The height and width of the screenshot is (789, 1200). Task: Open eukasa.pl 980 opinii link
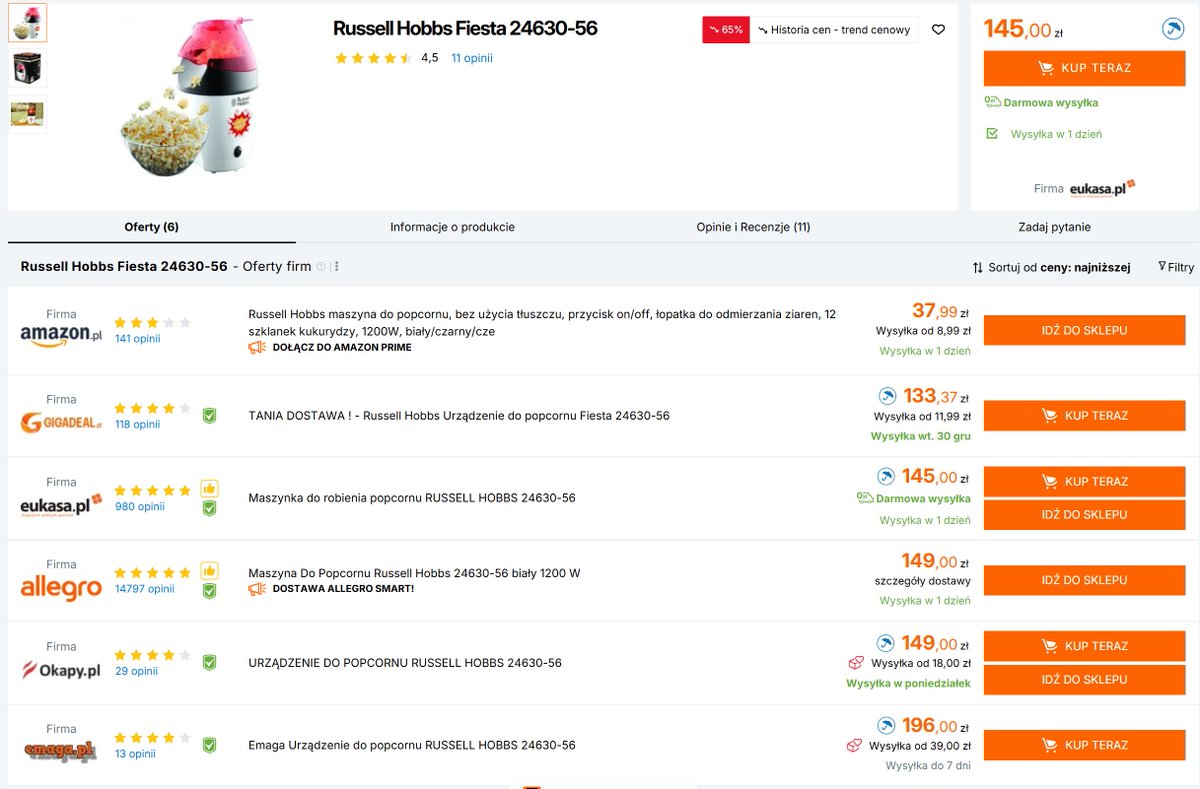139,506
